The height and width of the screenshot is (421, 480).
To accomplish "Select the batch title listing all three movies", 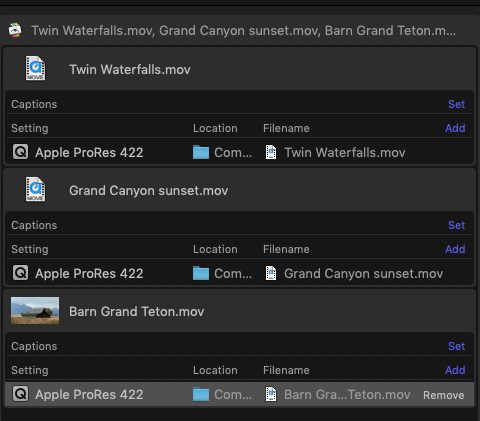I will [243, 30].
